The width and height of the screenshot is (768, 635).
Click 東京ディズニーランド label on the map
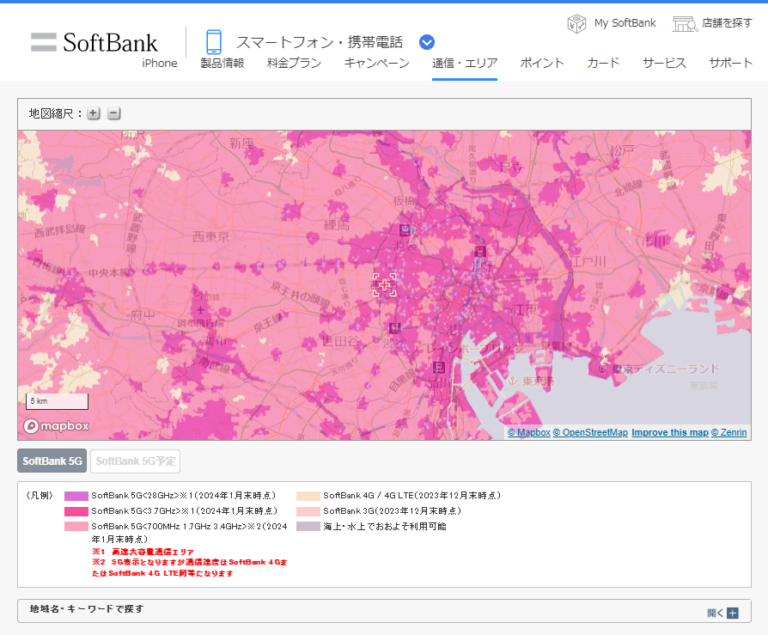[x=666, y=369]
